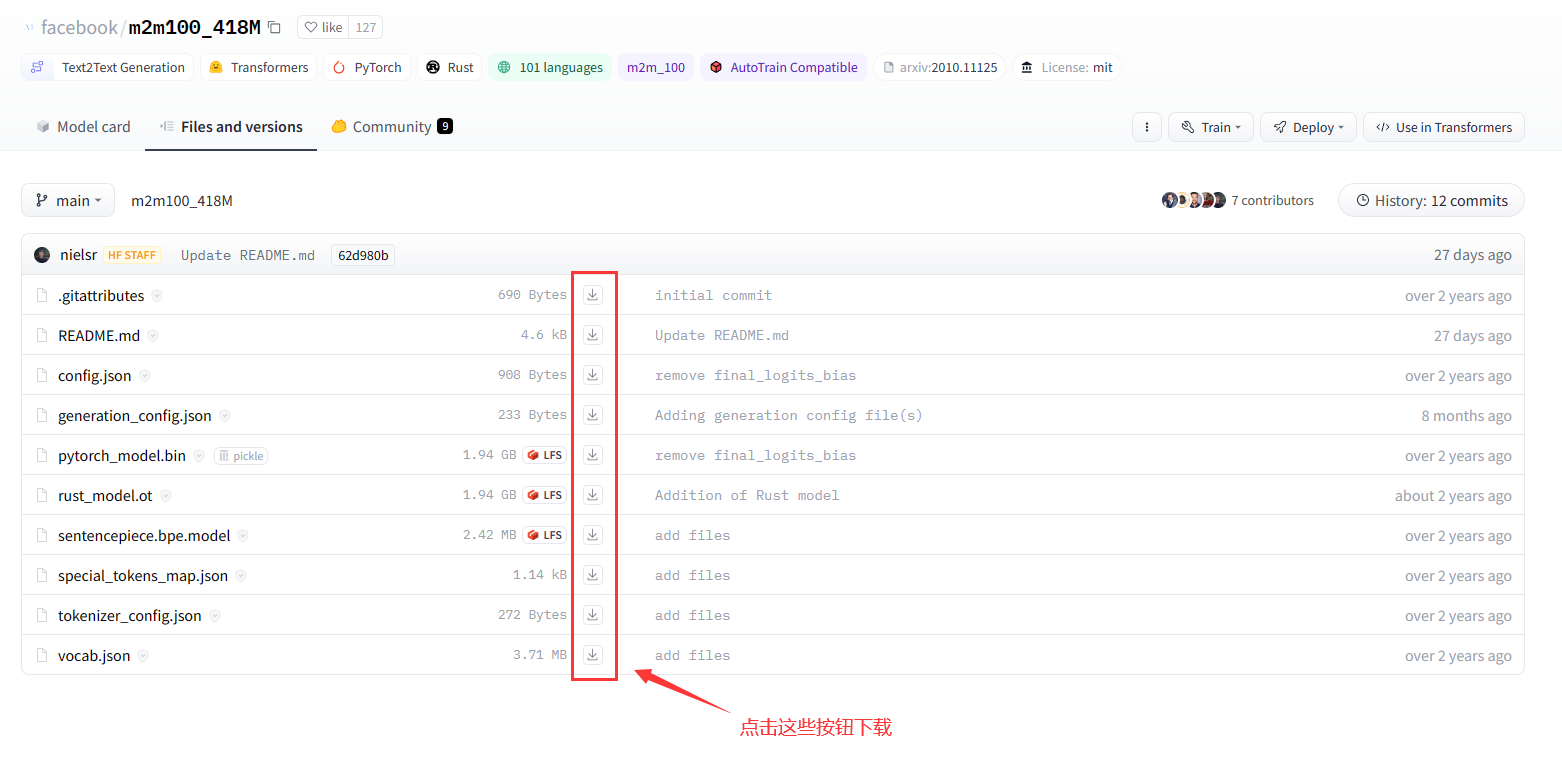1562x769 pixels.
Task: Open History: 12 commits
Action: pos(1431,200)
